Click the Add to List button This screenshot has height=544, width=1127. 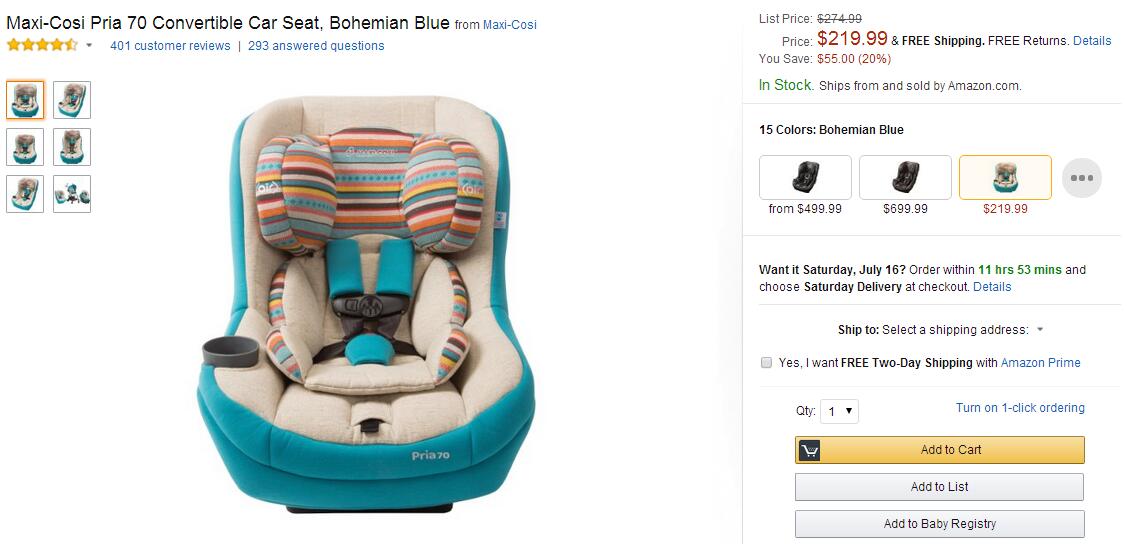[x=939, y=487]
